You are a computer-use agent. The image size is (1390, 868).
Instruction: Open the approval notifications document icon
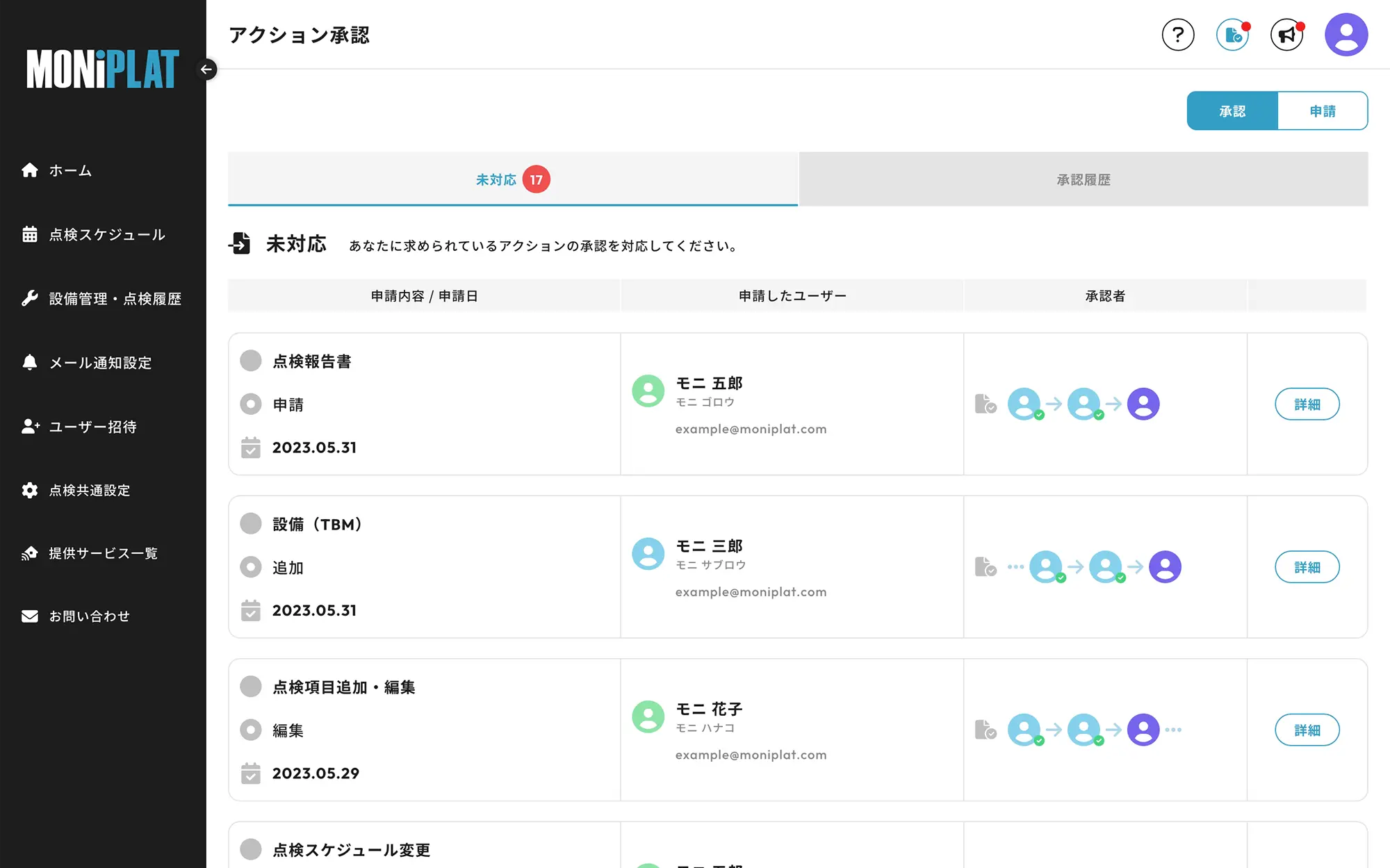click(x=1233, y=35)
